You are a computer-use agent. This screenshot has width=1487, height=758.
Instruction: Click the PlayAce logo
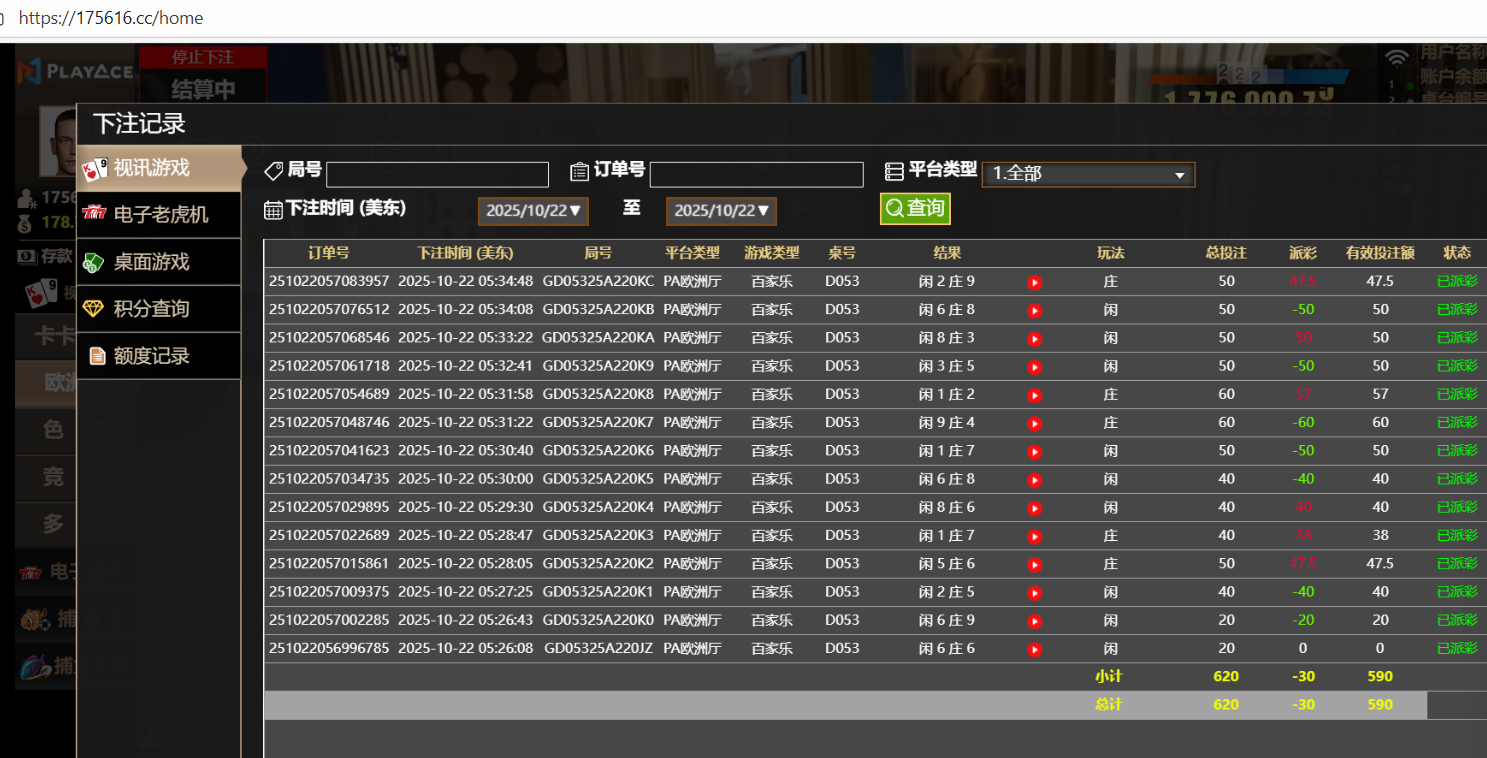pos(76,71)
